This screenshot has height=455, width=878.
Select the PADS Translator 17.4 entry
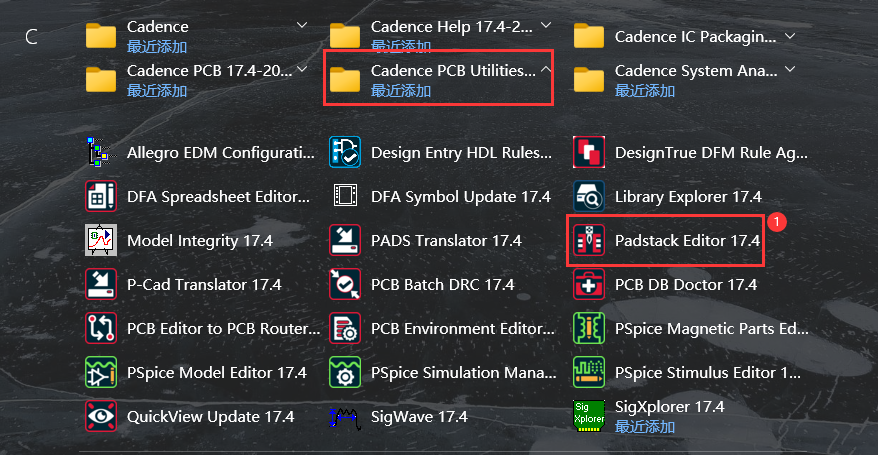pyautogui.click(x=426, y=241)
